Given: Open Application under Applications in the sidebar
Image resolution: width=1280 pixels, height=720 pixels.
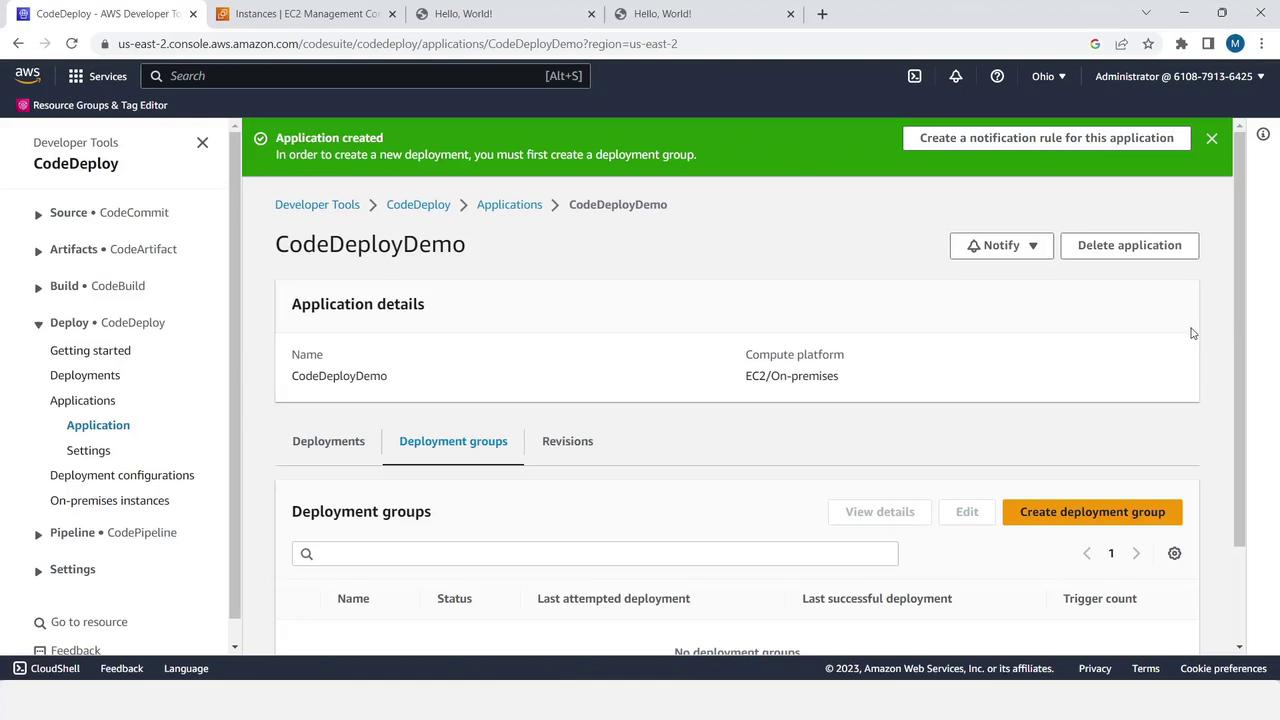Looking at the screenshot, I should point(98,425).
